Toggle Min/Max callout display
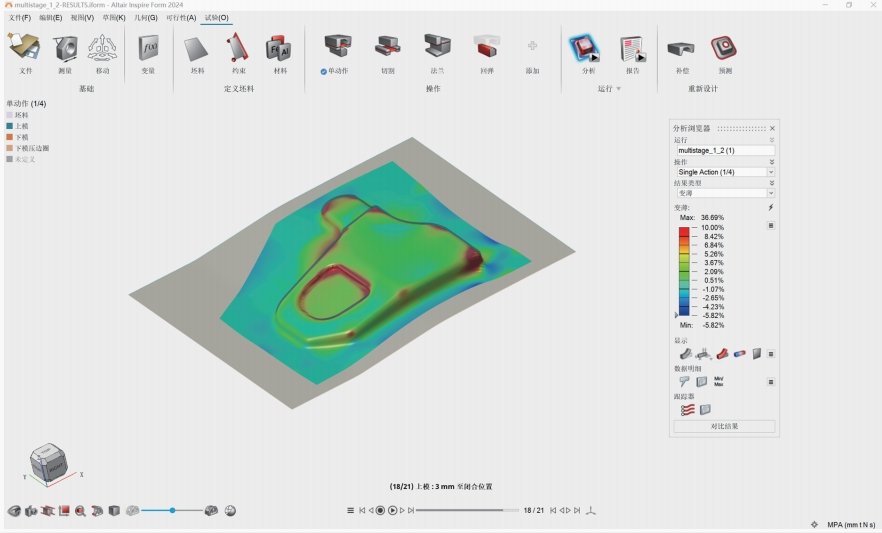The image size is (882, 533). pyautogui.click(x=718, y=381)
